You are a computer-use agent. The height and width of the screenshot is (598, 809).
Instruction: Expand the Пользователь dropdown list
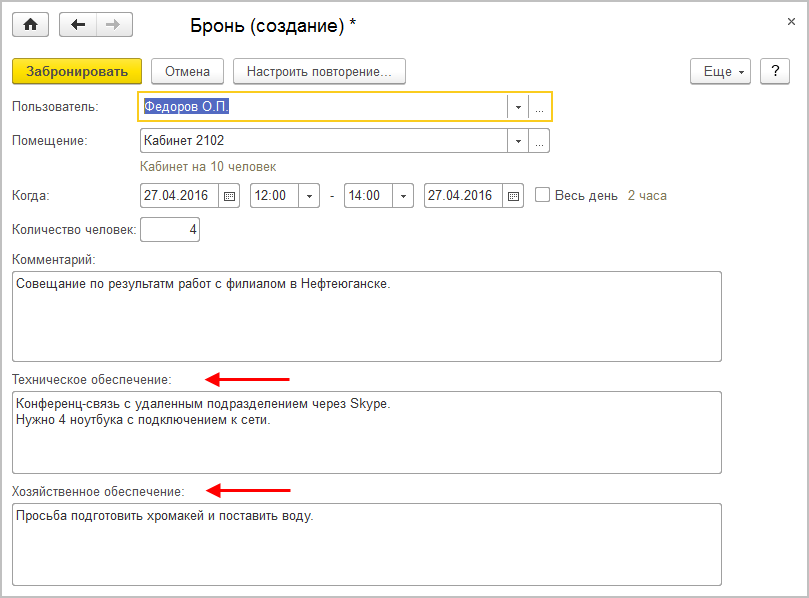point(518,107)
